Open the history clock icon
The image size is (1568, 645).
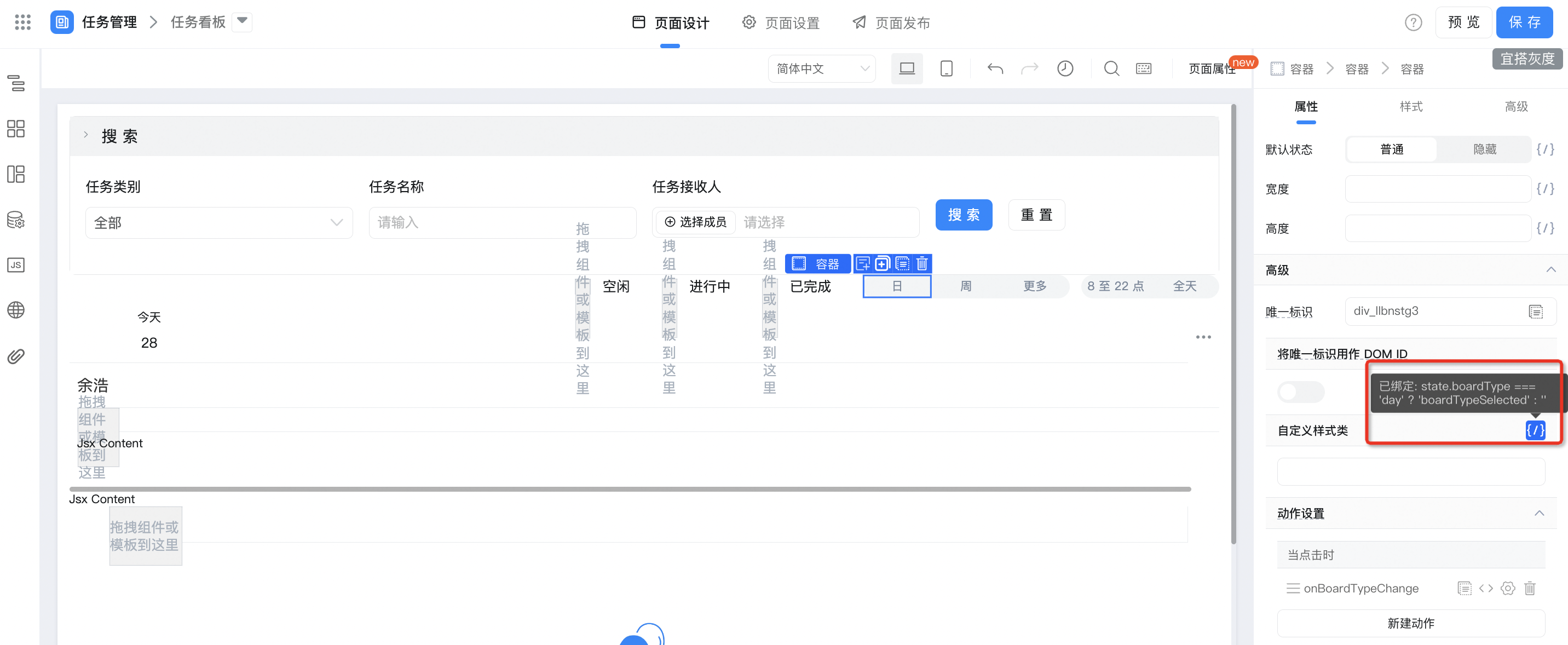click(x=1065, y=69)
